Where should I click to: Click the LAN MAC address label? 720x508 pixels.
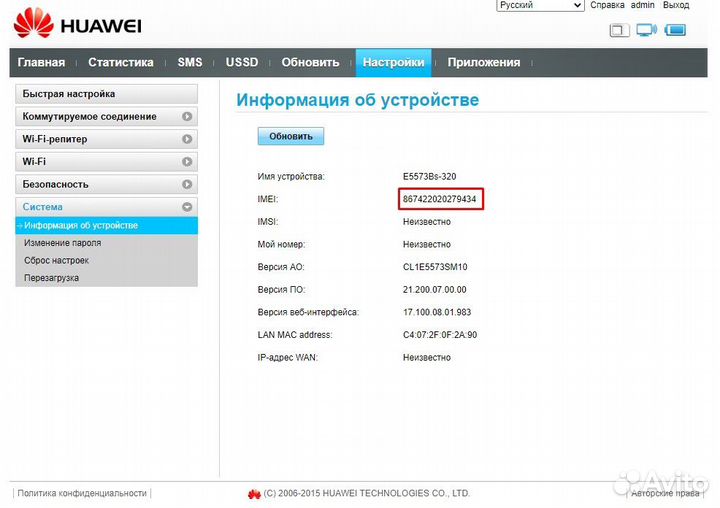[x=295, y=335]
